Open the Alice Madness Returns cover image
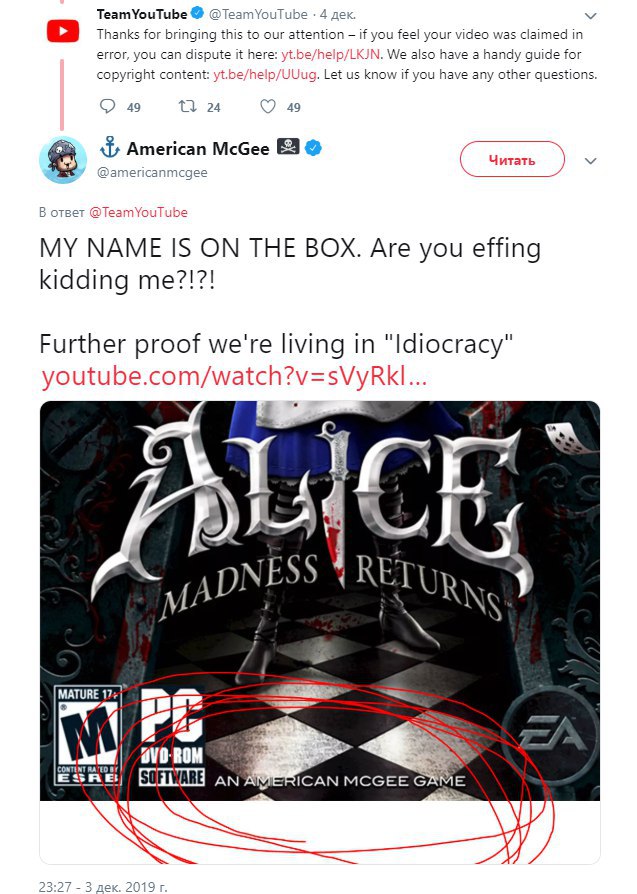 point(319,601)
